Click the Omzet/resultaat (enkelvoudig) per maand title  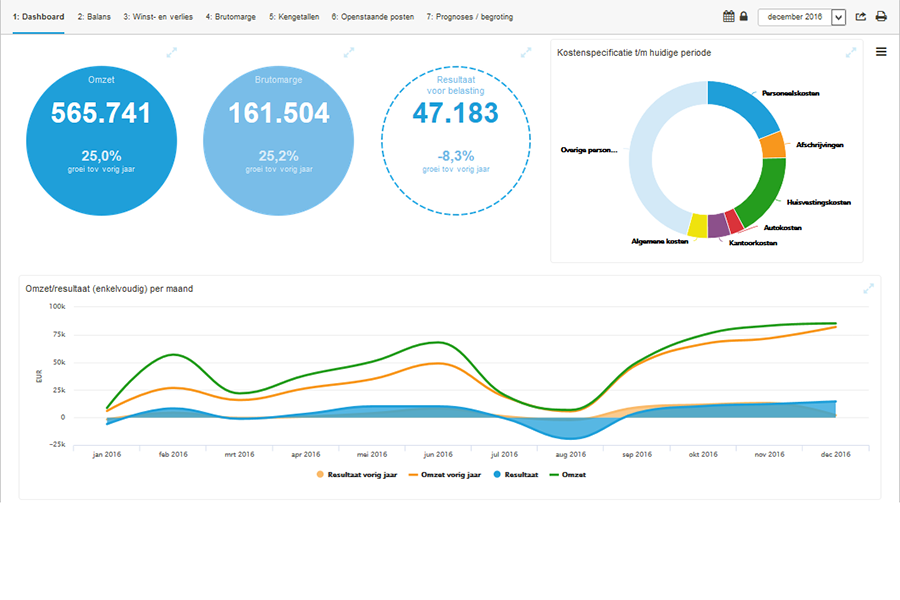click(109, 289)
